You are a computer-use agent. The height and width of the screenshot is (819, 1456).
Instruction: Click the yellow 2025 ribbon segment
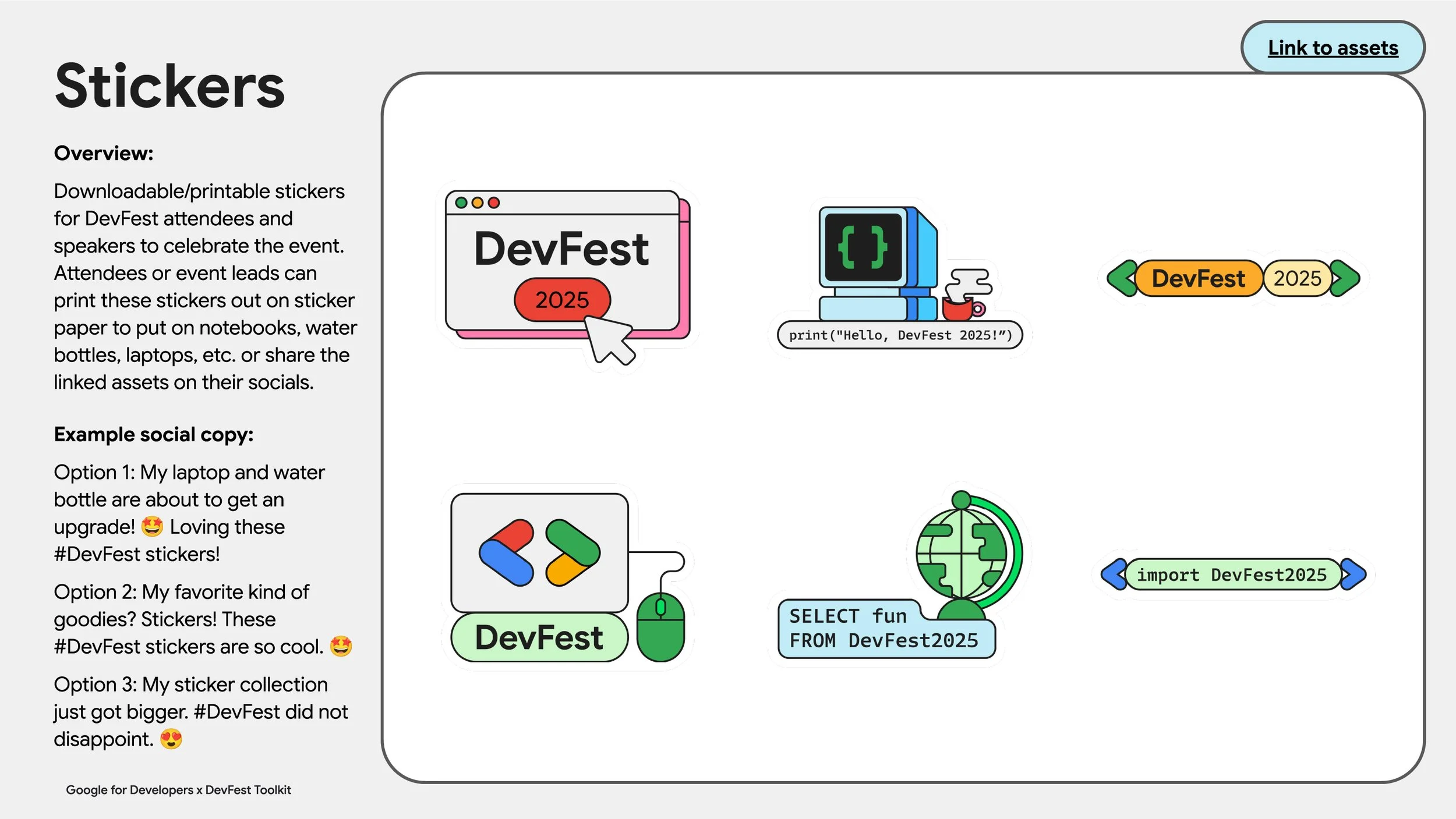(1297, 278)
